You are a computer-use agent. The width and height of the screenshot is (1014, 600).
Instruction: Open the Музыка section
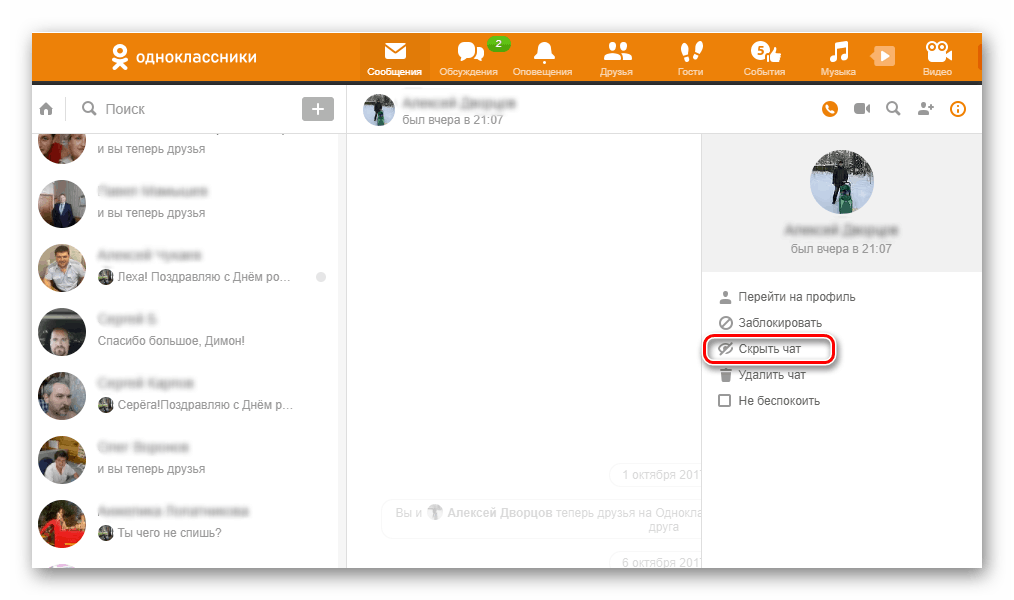click(x=838, y=58)
